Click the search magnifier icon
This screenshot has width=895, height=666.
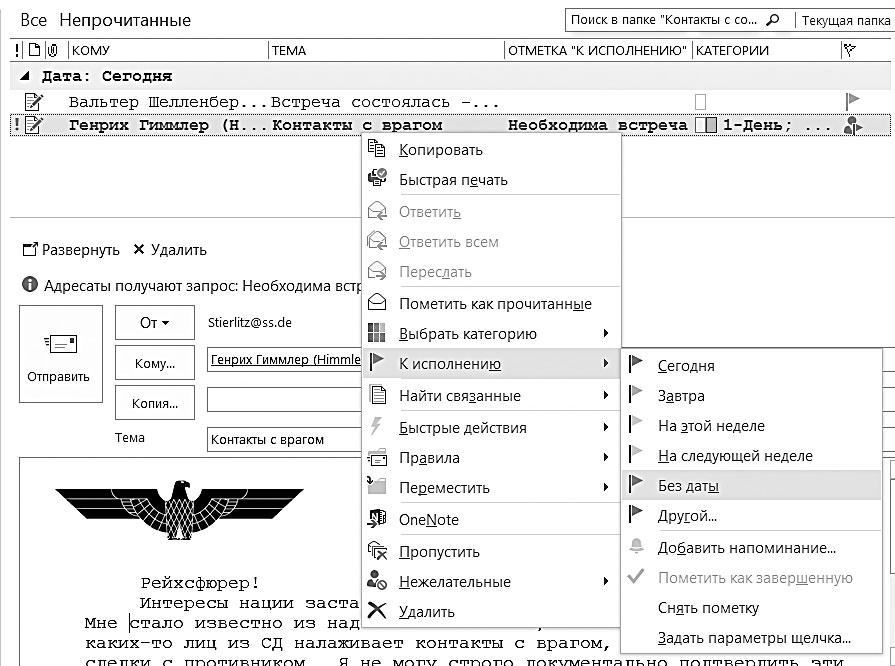[772, 20]
